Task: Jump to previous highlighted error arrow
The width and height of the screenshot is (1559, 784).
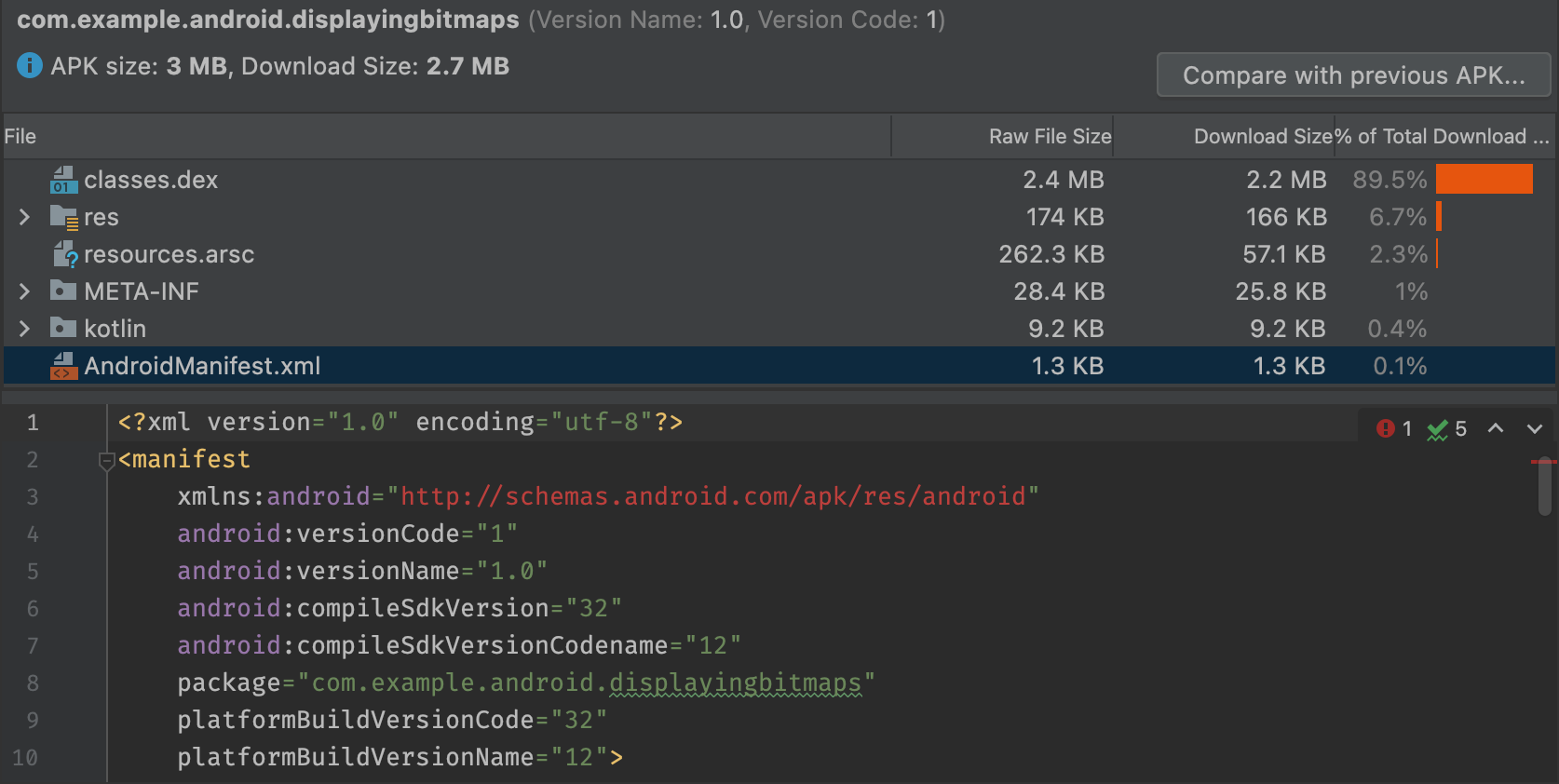Action: tap(1496, 428)
